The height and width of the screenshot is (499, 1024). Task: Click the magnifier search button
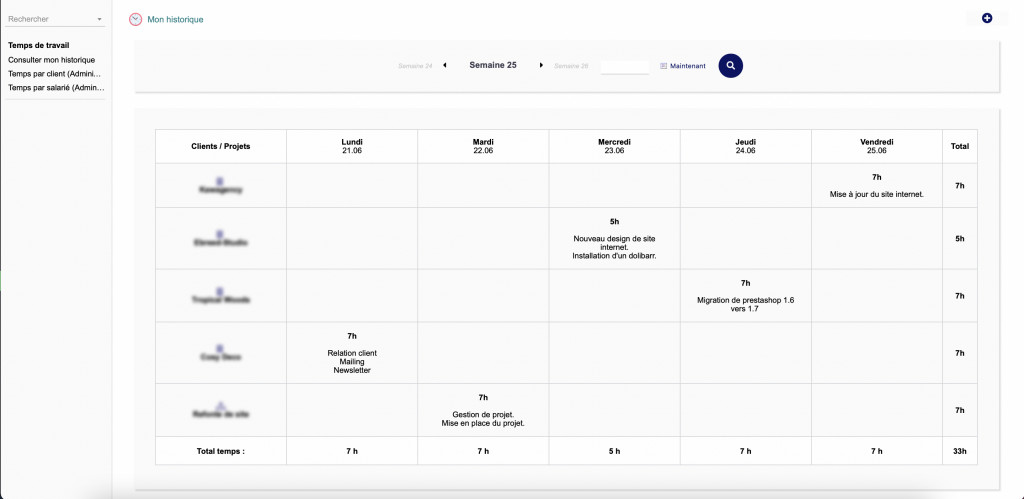[731, 65]
